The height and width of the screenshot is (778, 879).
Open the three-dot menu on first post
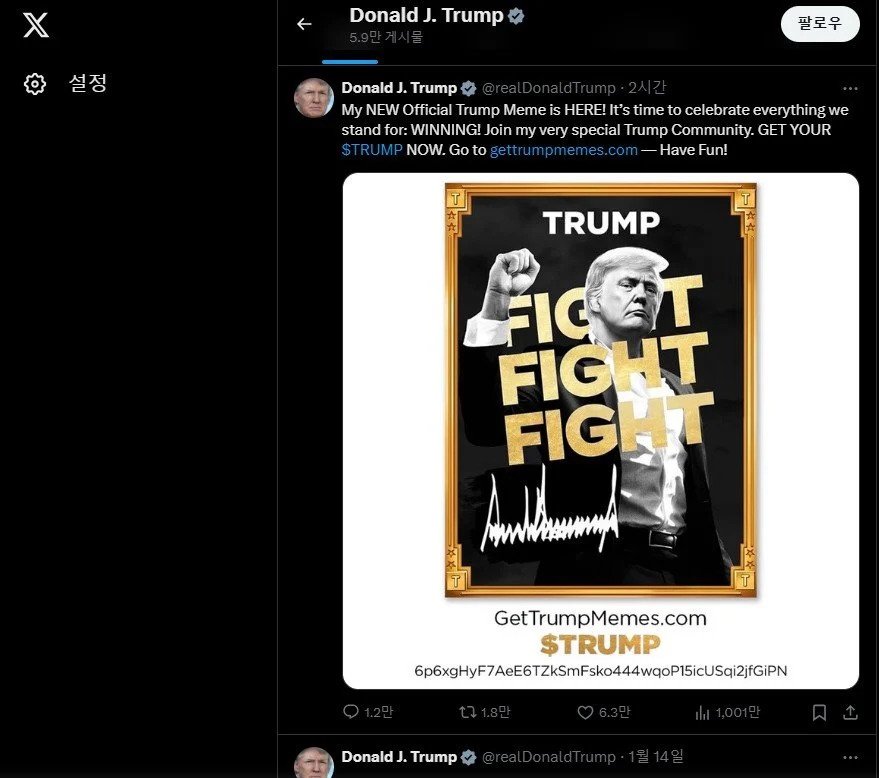pos(850,89)
